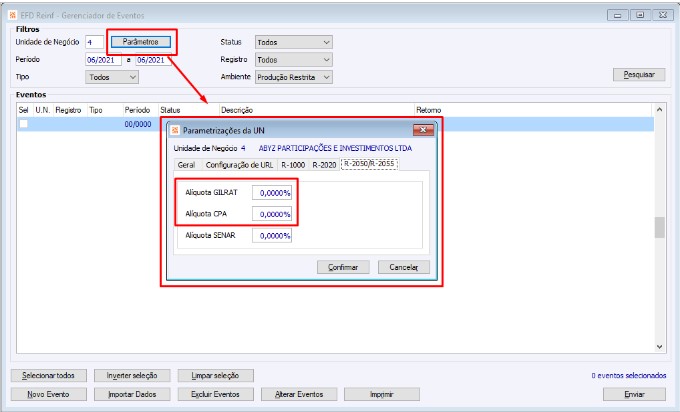Minimize the EFD Reinf window
Screen dimensions: 680x412
(x=618, y=15)
